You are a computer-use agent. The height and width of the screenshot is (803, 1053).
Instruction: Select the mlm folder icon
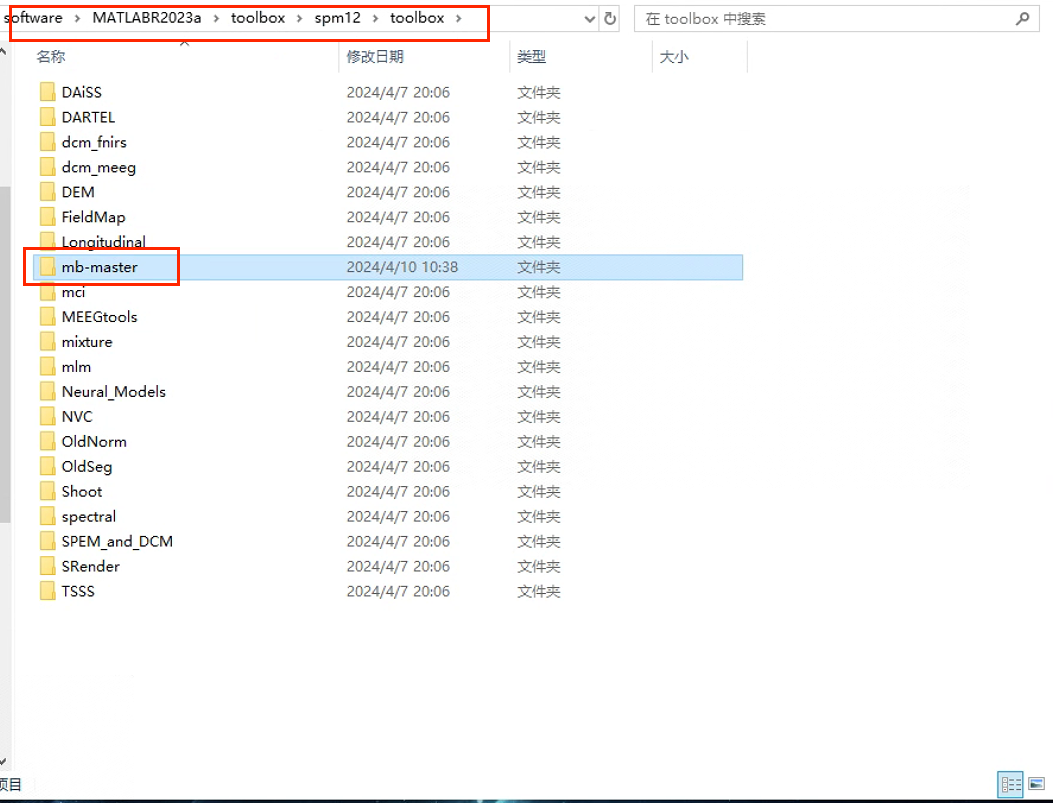(47, 367)
